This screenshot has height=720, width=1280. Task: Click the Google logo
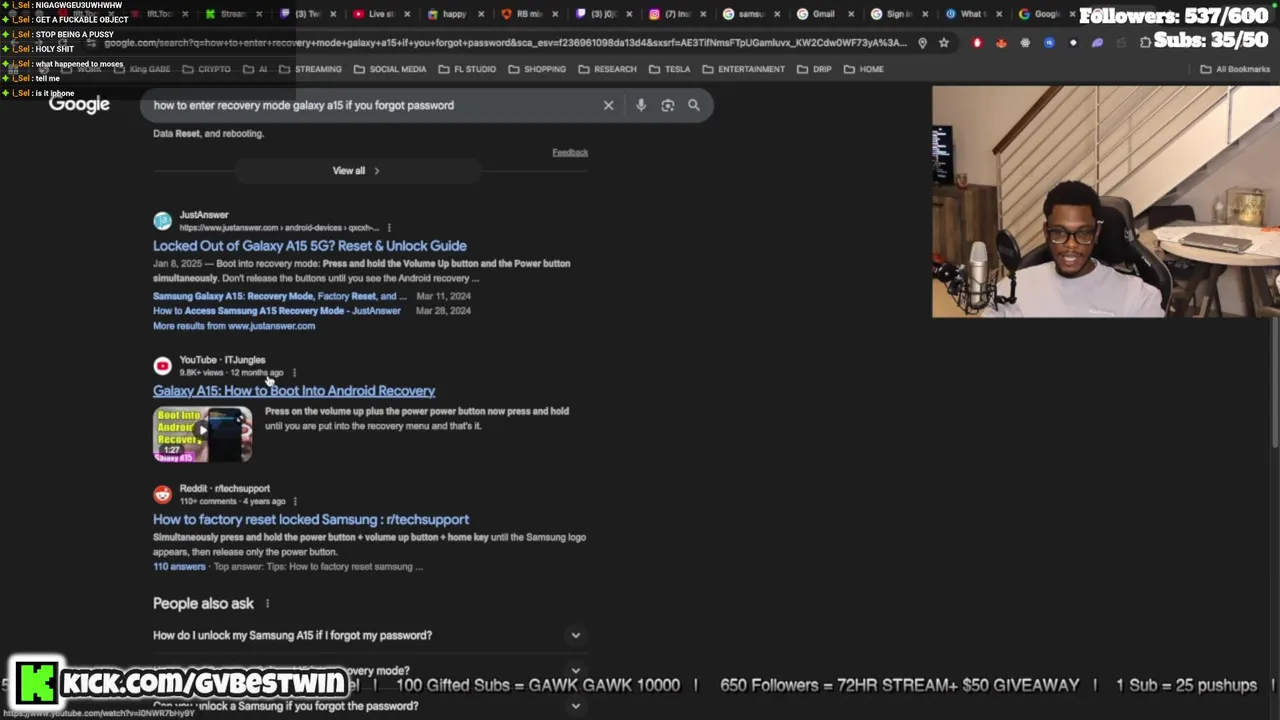pos(79,105)
